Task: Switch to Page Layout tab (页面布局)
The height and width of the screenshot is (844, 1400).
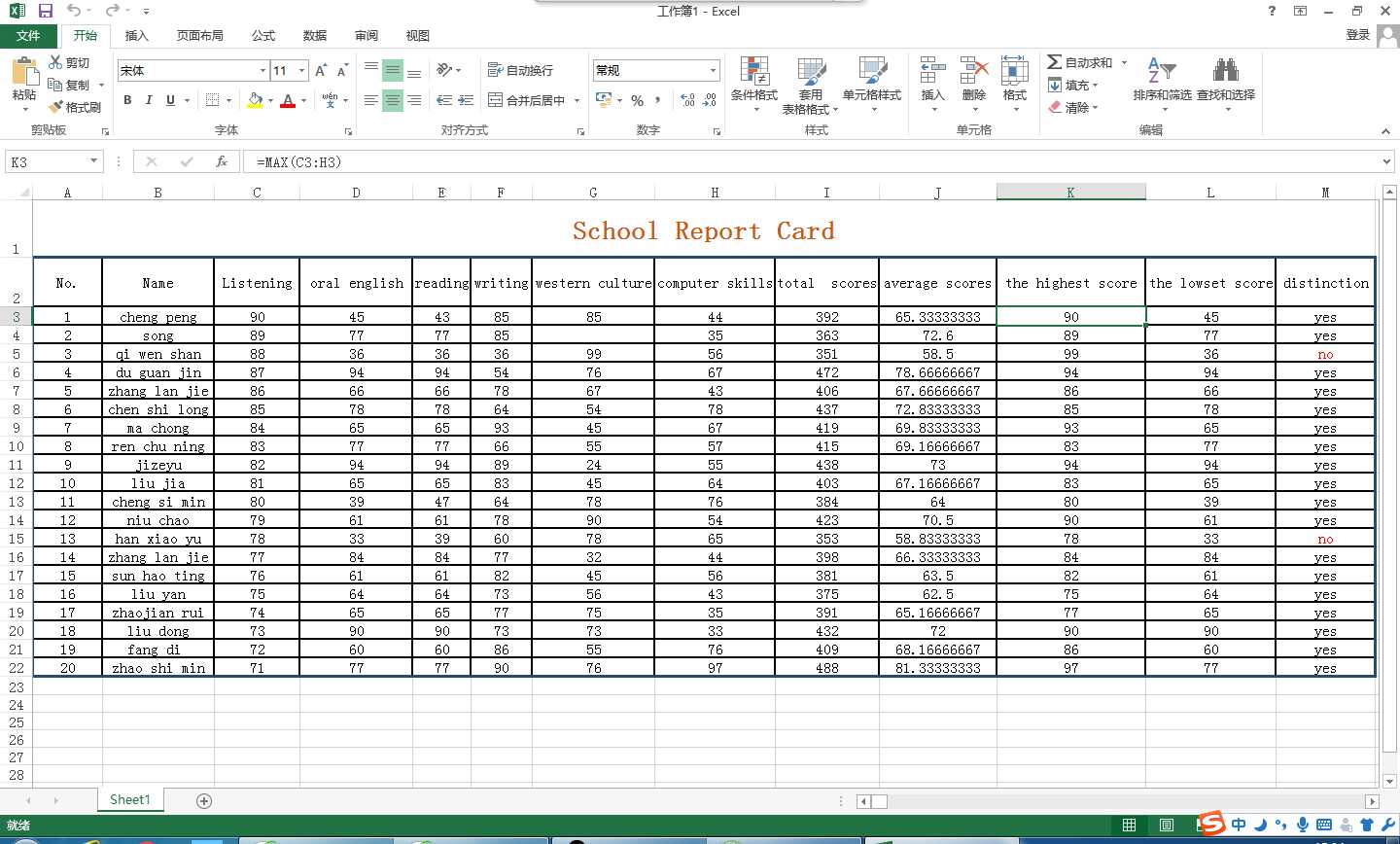Action: (x=200, y=36)
